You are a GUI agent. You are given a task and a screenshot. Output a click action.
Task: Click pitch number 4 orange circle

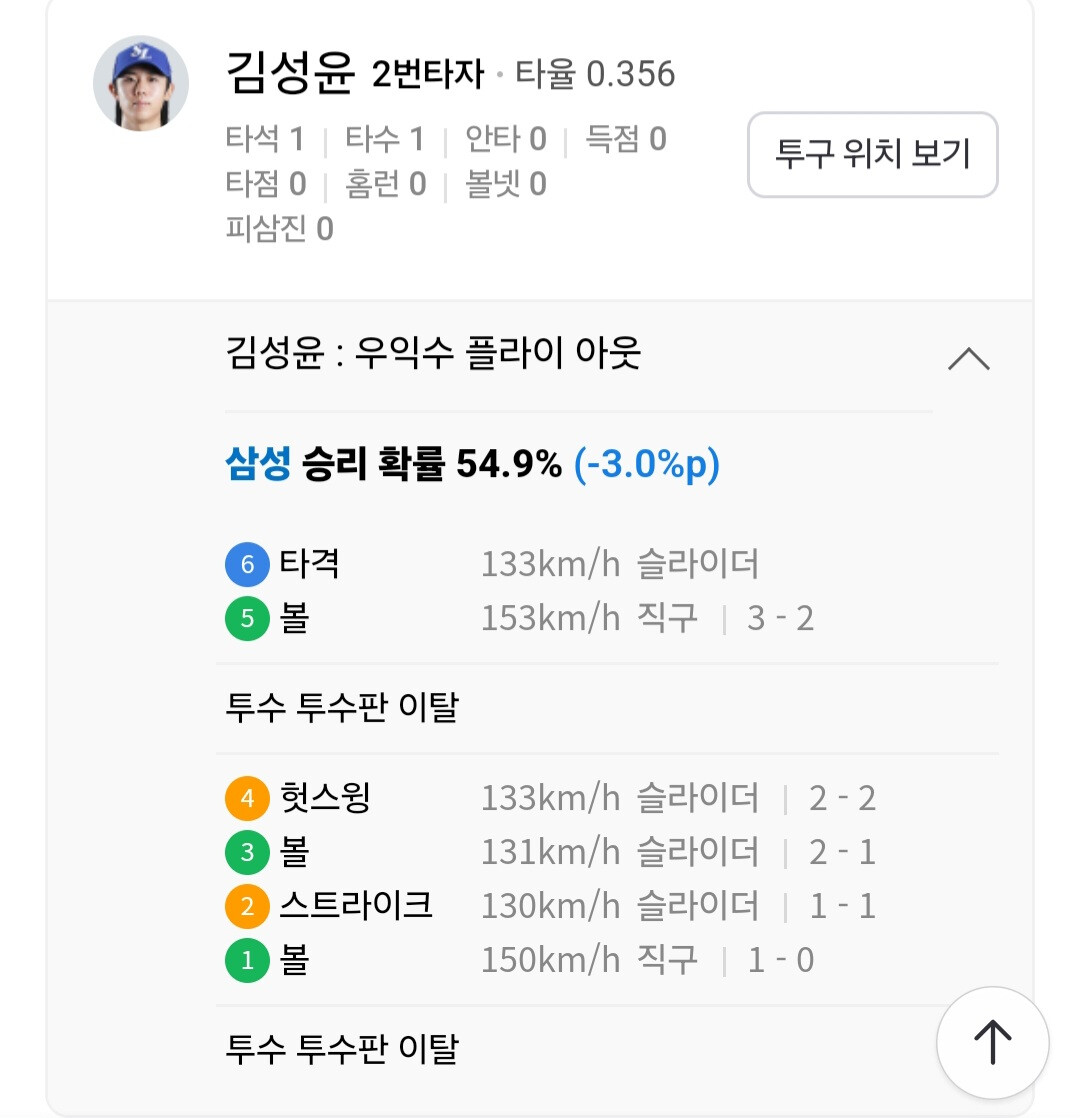click(247, 799)
